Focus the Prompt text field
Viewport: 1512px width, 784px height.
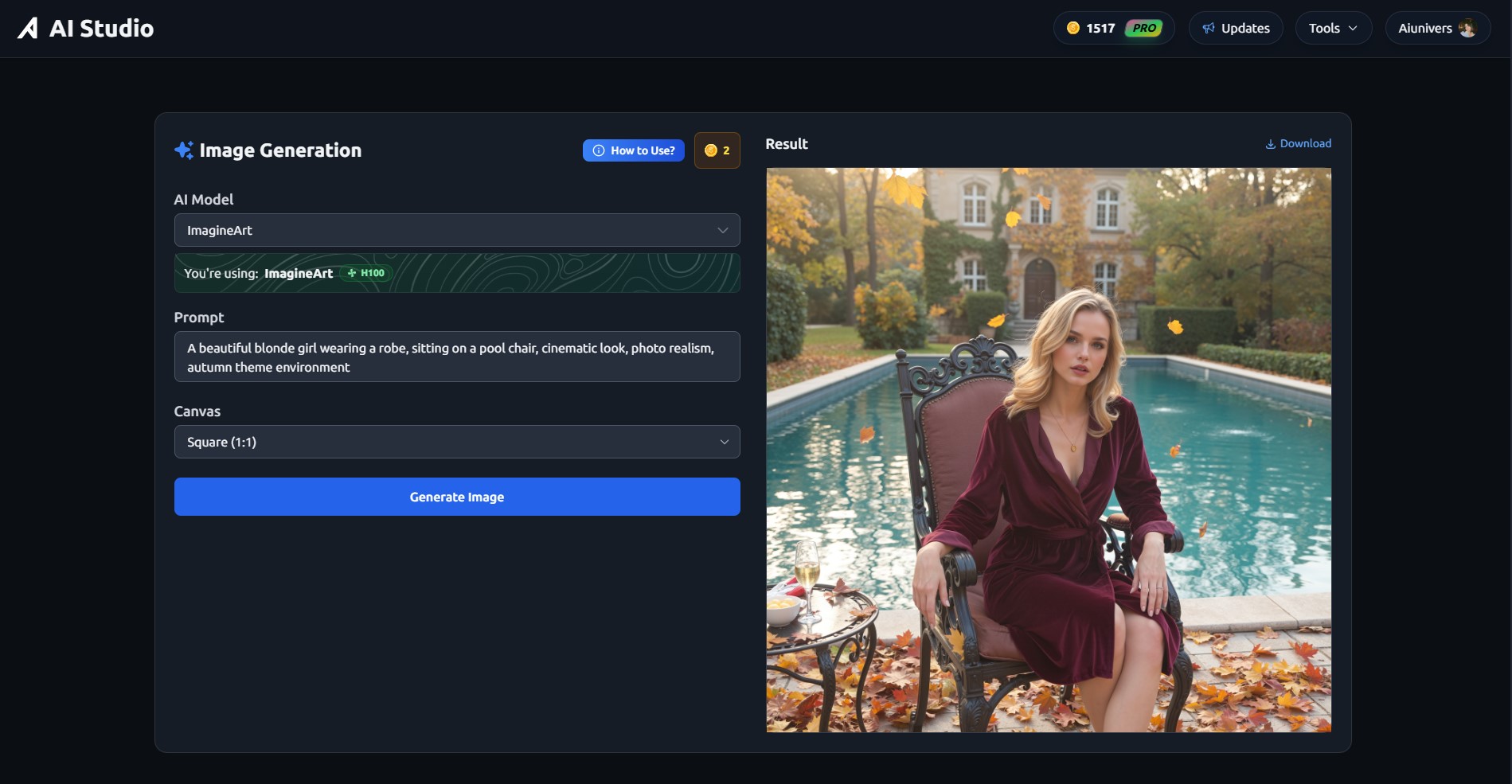pos(456,357)
